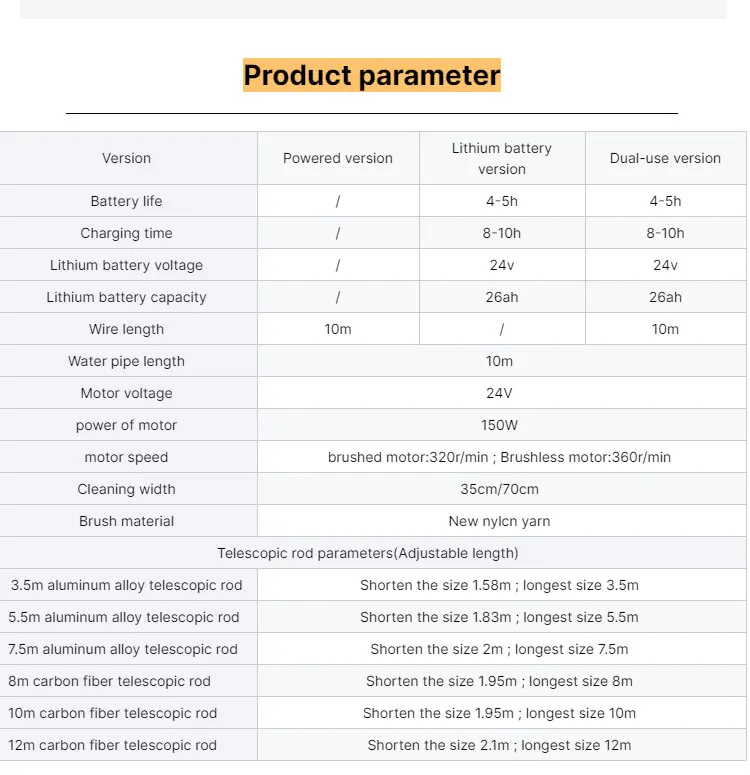Select the Dual-use version column header
This screenshot has width=750, height=775.
point(665,158)
